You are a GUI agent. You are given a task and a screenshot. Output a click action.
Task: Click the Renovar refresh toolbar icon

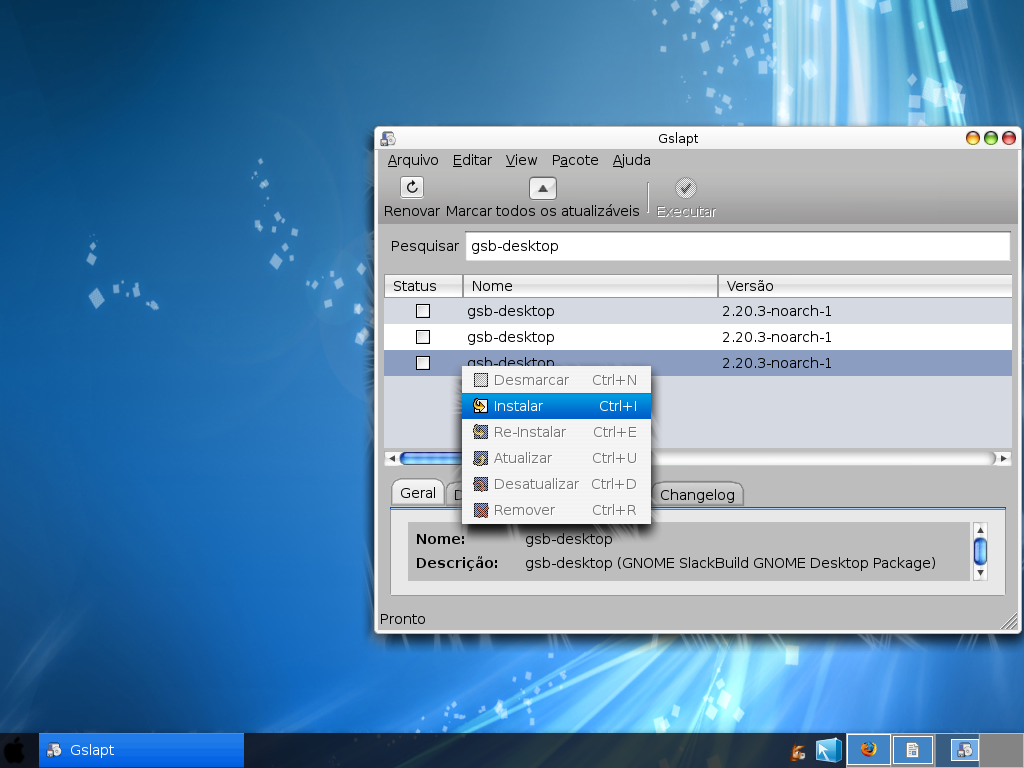tap(411, 187)
